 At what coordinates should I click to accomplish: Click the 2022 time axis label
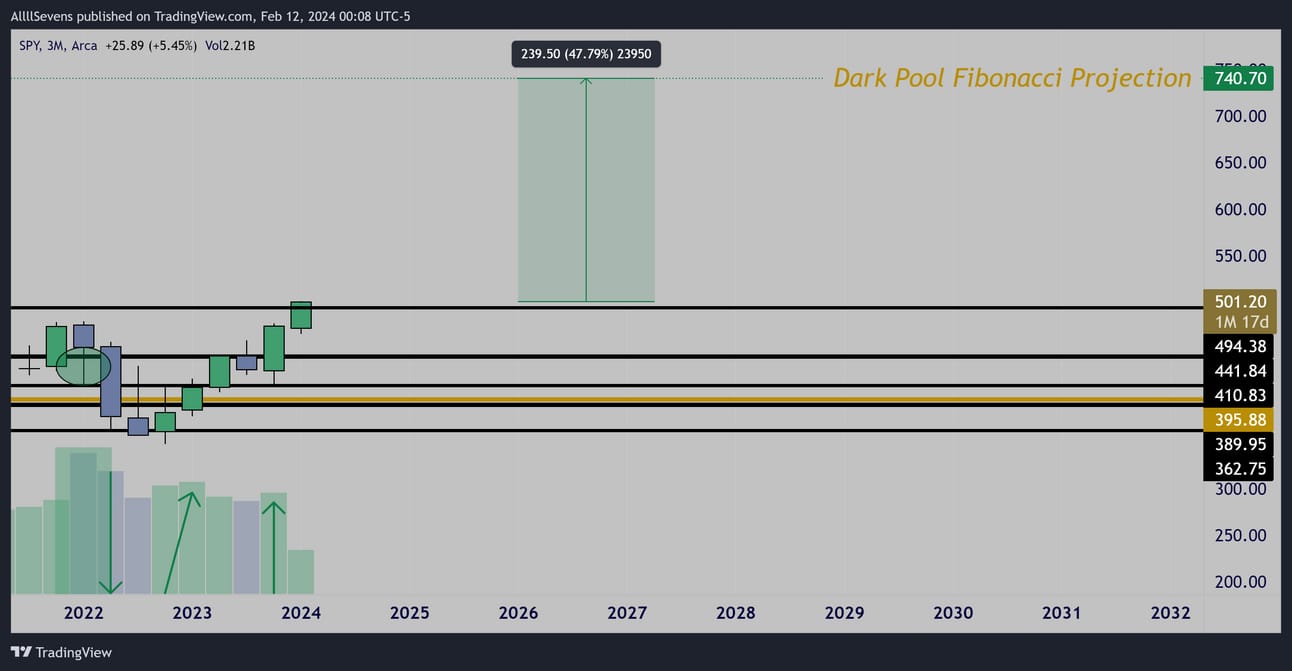tap(84, 613)
